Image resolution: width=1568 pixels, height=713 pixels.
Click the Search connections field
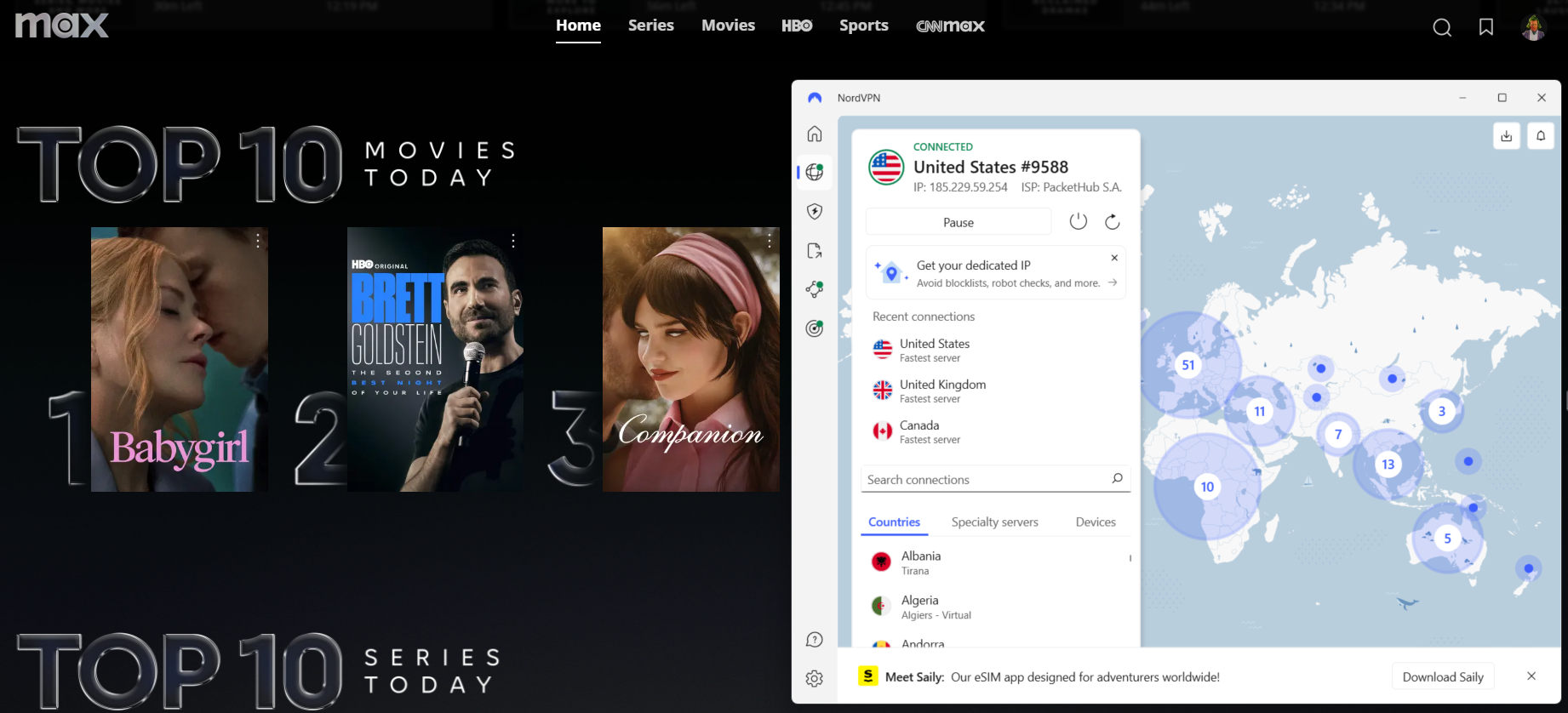point(996,479)
